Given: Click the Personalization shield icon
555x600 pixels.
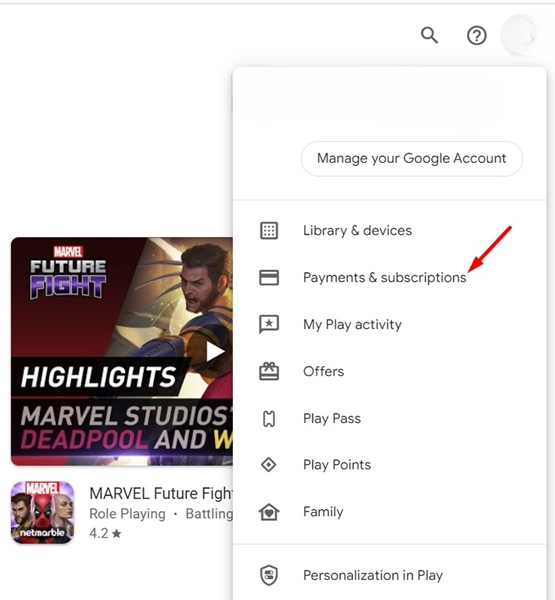Looking at the screenshot, I should [269, 575].
